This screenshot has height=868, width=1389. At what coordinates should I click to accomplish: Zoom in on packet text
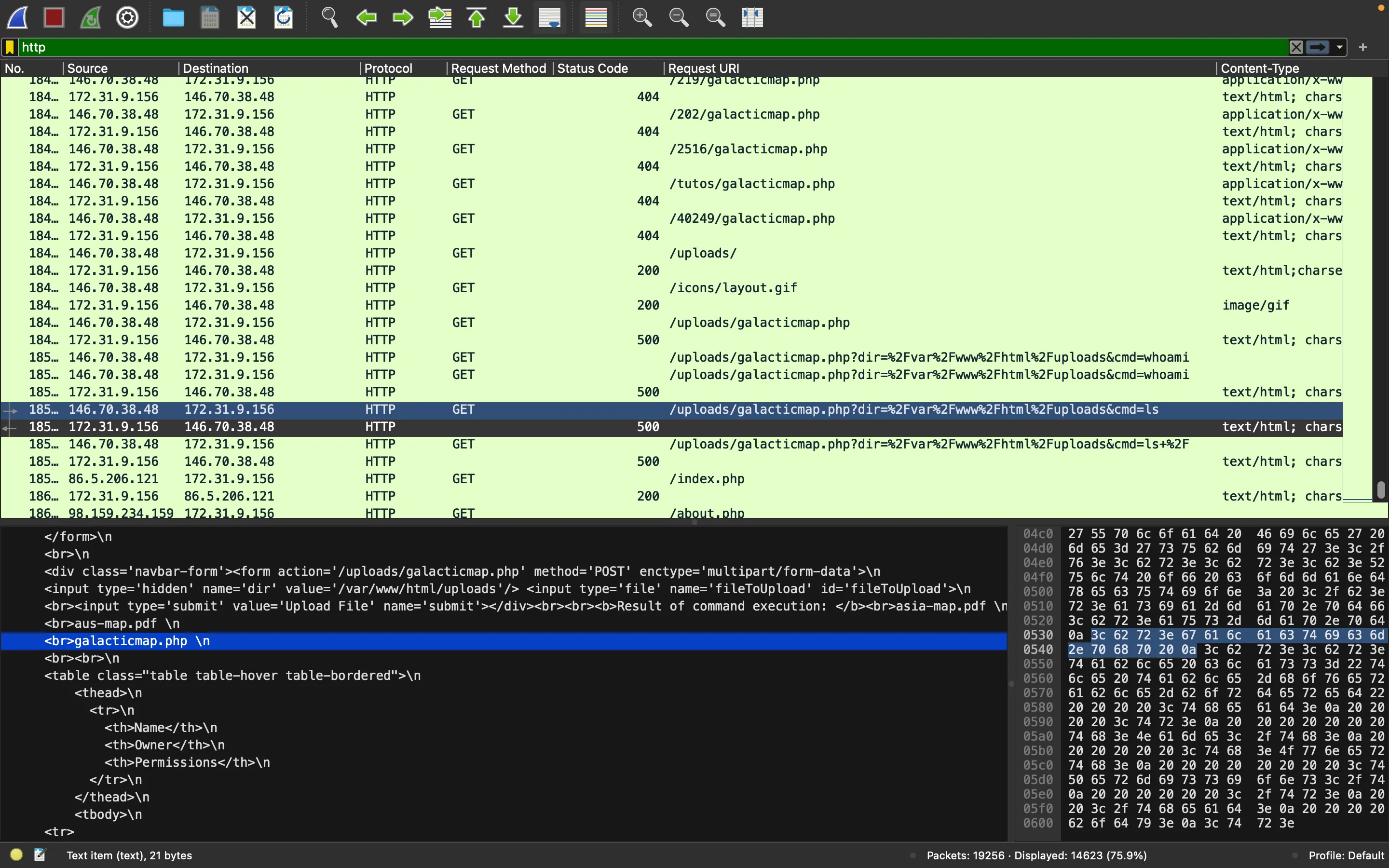point(642,17)
